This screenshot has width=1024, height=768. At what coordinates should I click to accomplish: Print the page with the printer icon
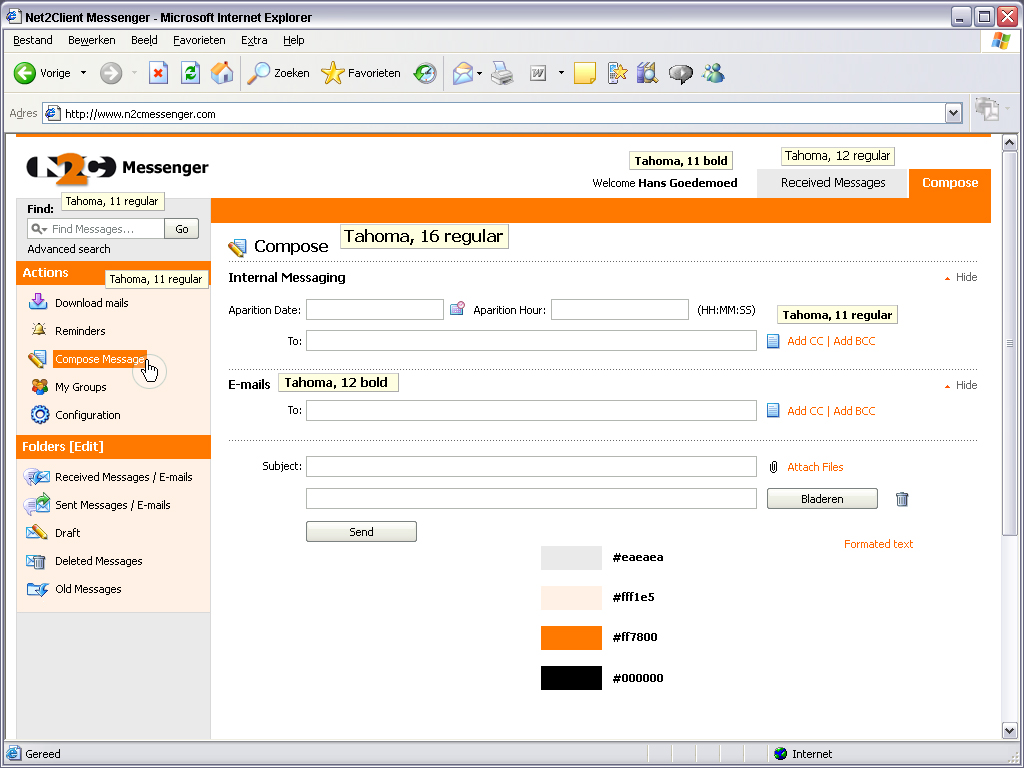(502, 73)
